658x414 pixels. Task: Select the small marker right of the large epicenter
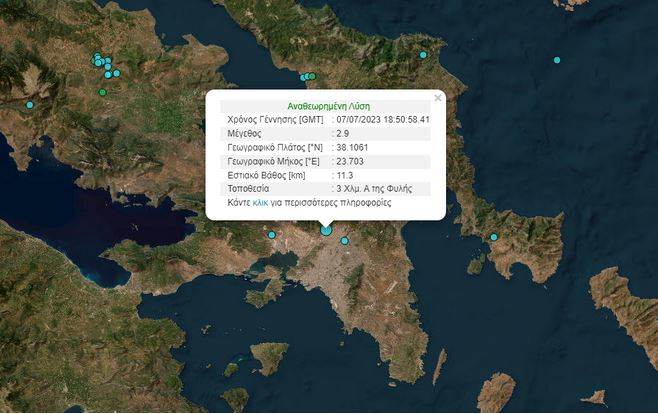[x=343, y=240]
